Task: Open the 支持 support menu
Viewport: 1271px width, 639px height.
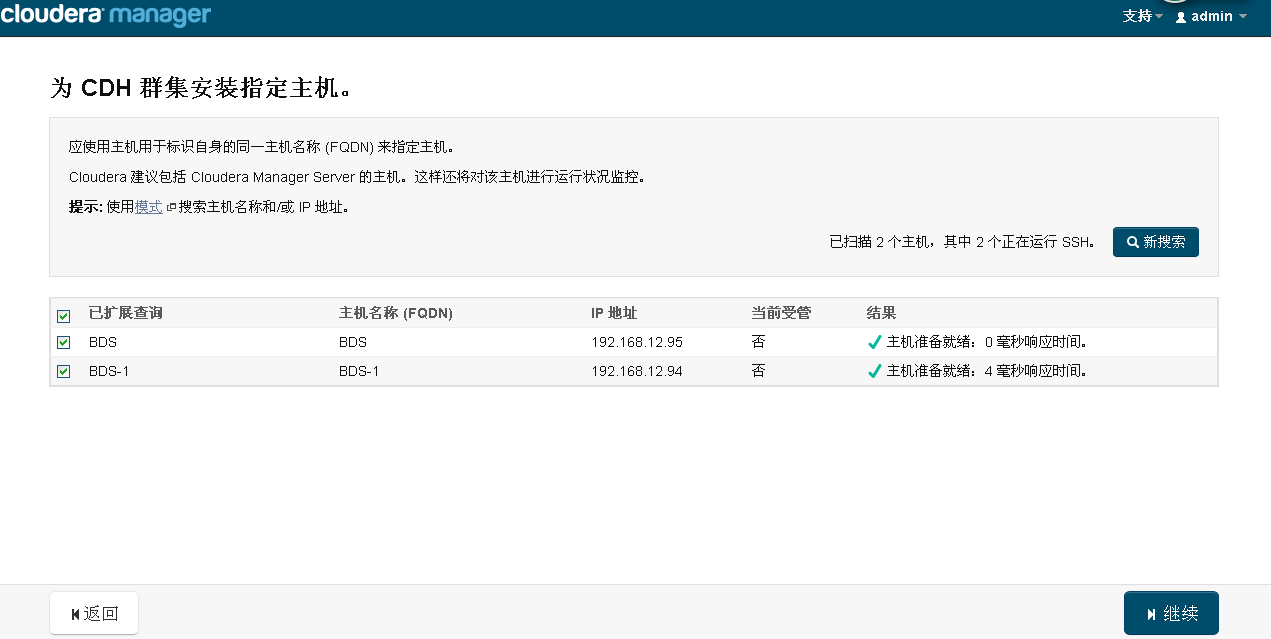Action: (x=1143, y=16)
